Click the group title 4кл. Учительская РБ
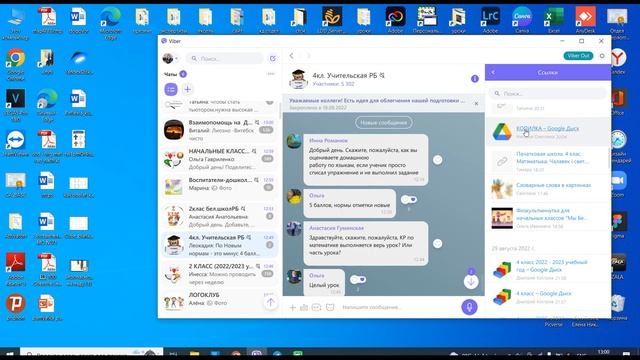Screen dimensions: 640x360 345,76
